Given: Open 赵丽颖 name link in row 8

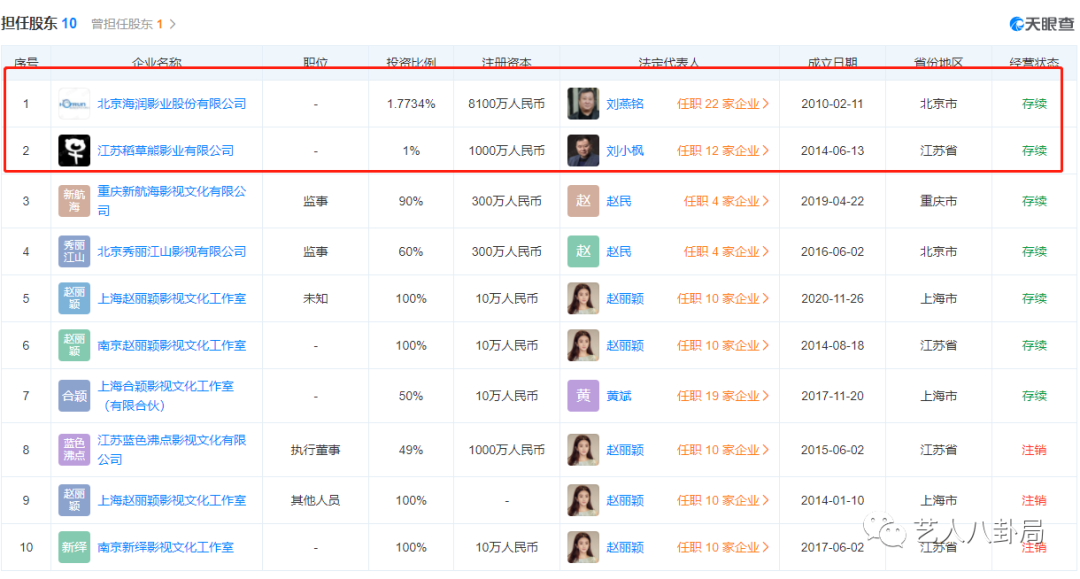Looking at the screenshot, I should (x=625, y=450).
